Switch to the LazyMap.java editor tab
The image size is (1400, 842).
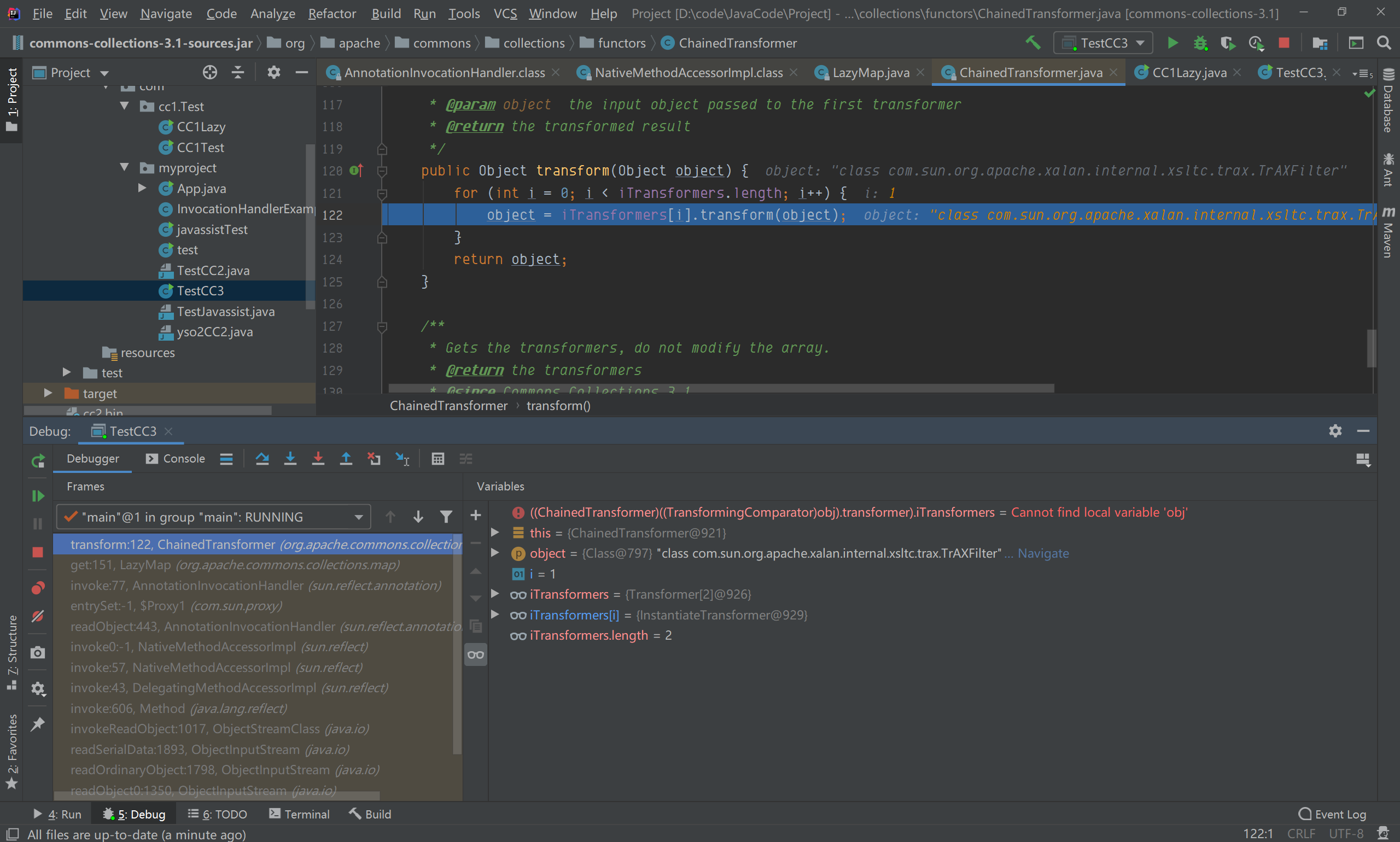pos(870,73)
